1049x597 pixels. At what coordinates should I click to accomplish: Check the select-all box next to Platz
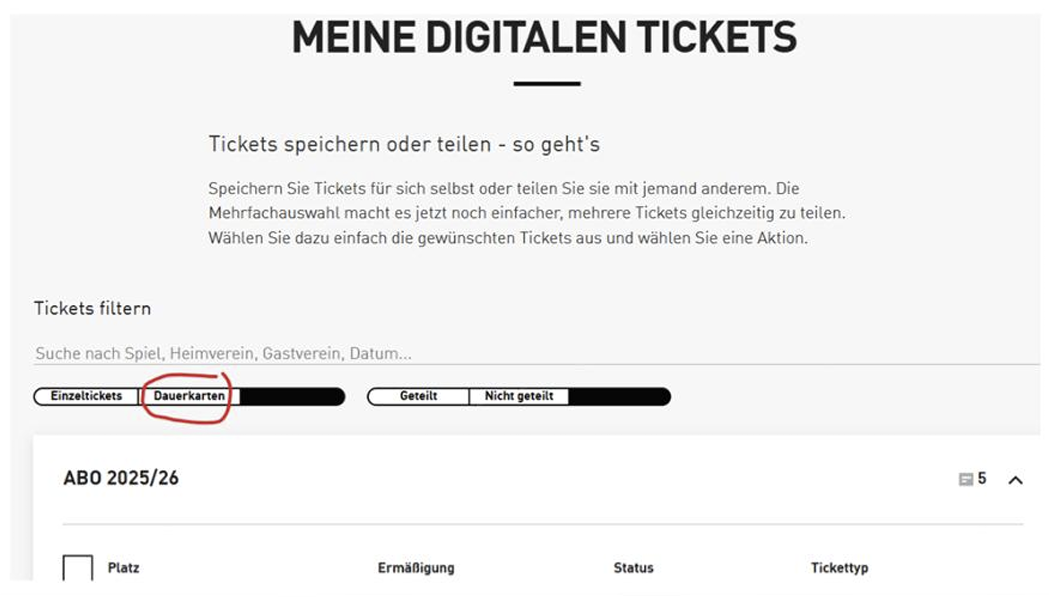point(77,570)
